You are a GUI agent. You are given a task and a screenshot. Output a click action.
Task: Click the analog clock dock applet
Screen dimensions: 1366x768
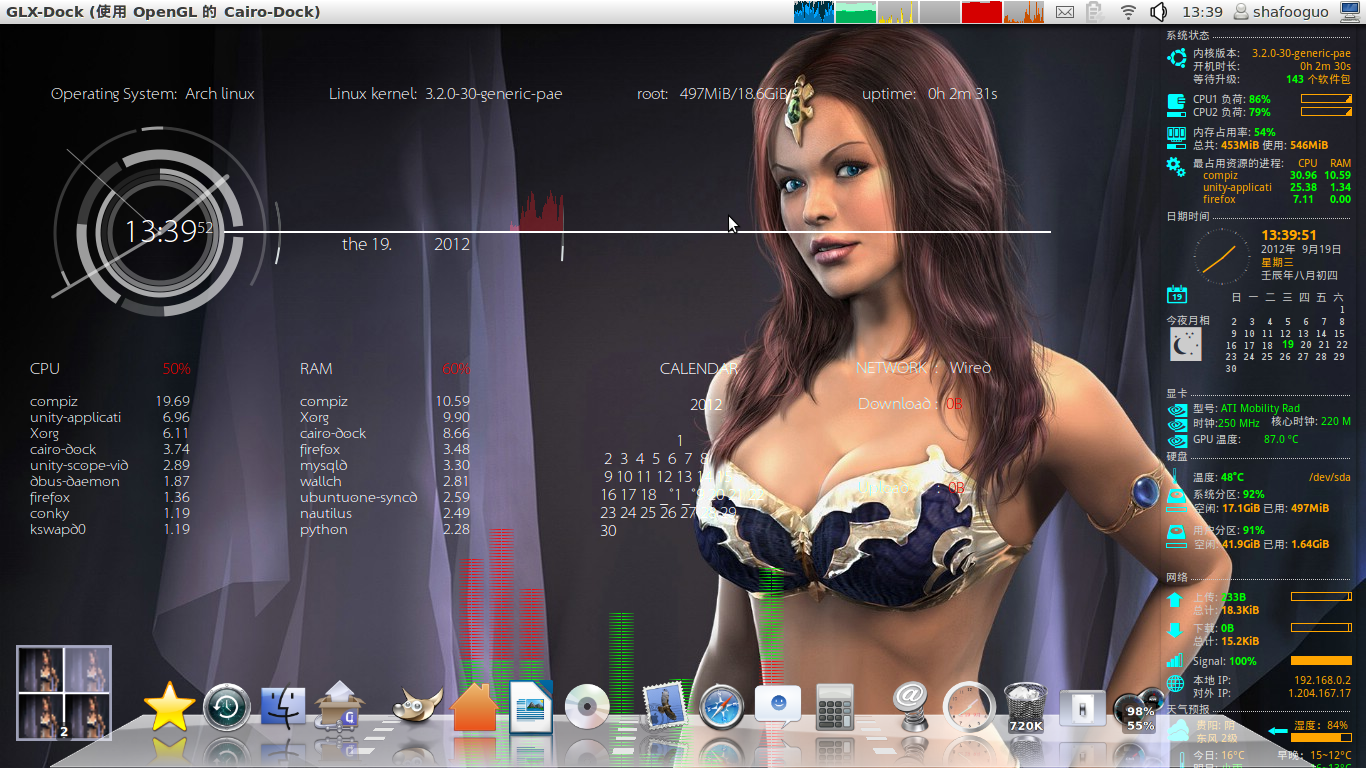[x=969, y=707]
